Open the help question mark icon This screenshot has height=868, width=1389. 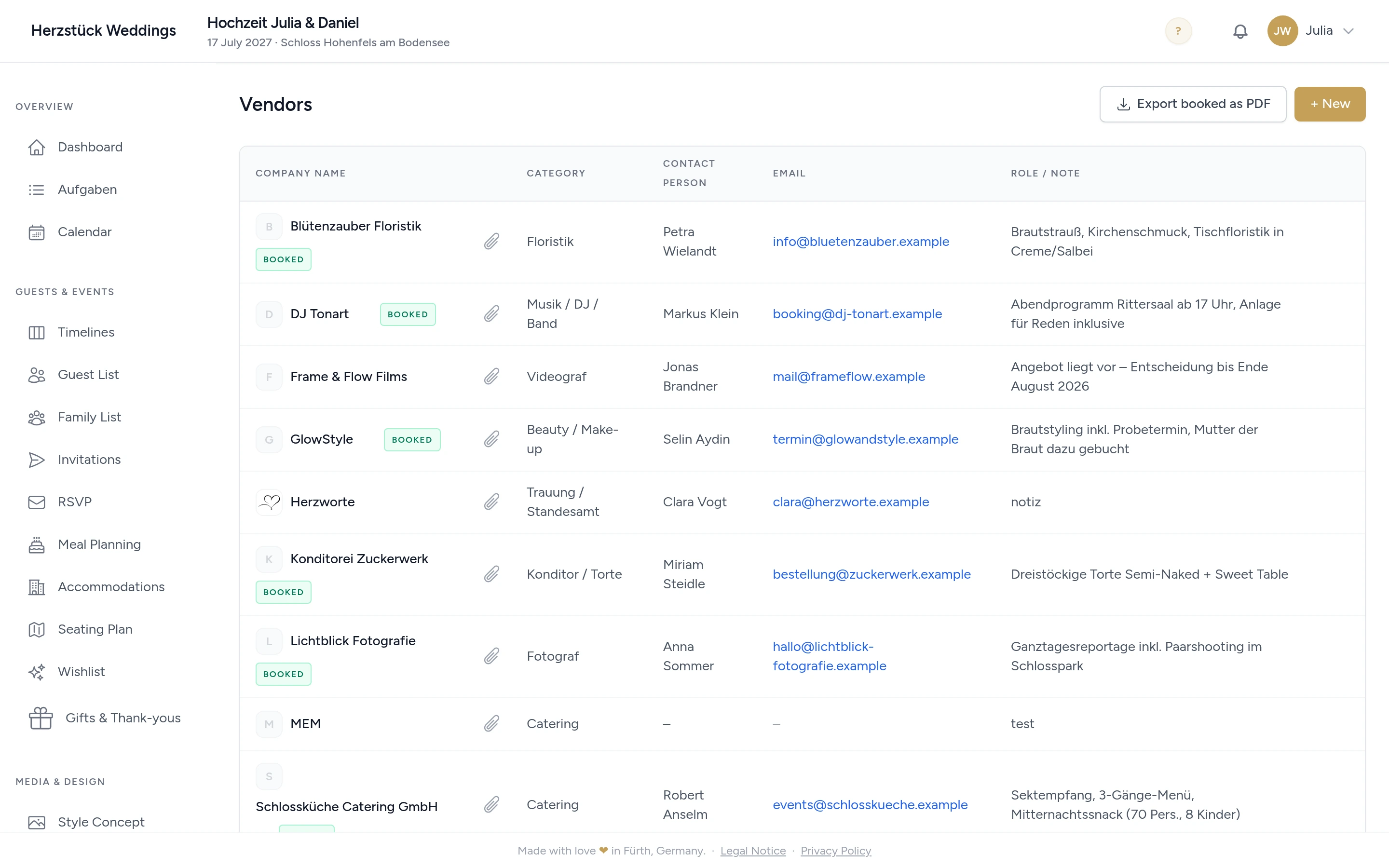pos(1178,30)
